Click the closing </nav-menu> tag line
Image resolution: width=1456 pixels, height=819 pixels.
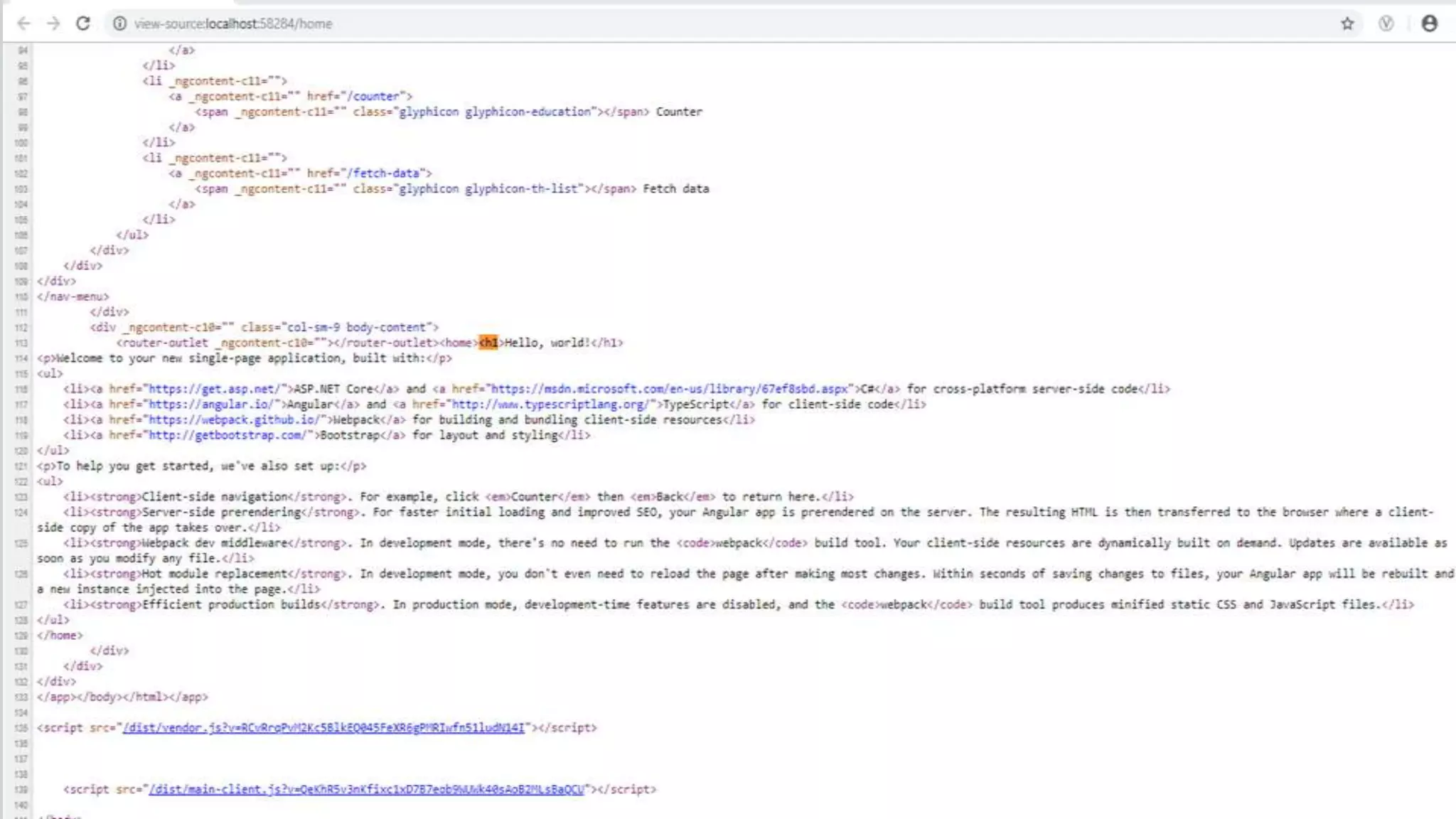click(73, 296)
